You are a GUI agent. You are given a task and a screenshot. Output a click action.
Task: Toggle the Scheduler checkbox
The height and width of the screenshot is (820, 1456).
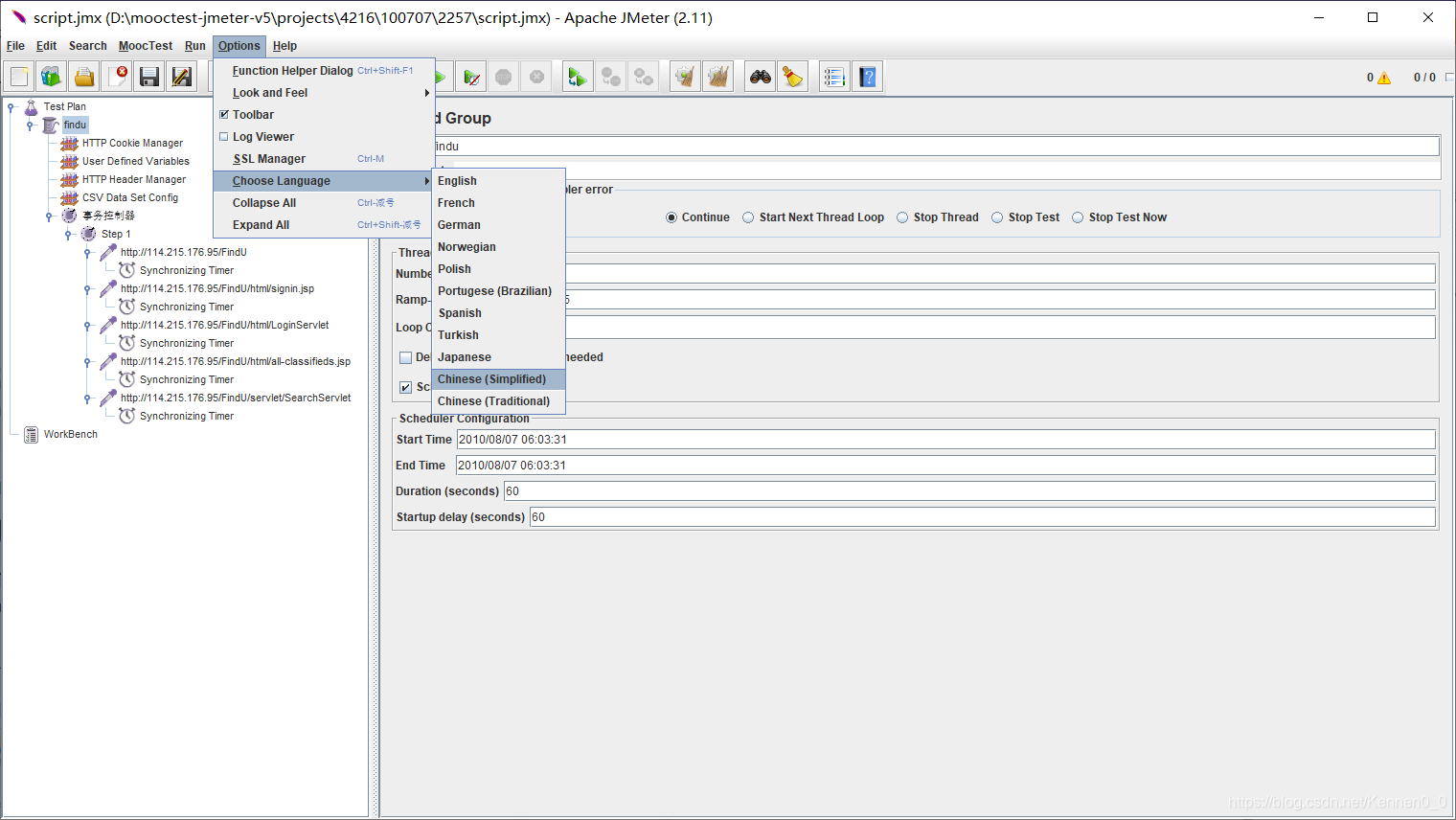coord(405,387)
